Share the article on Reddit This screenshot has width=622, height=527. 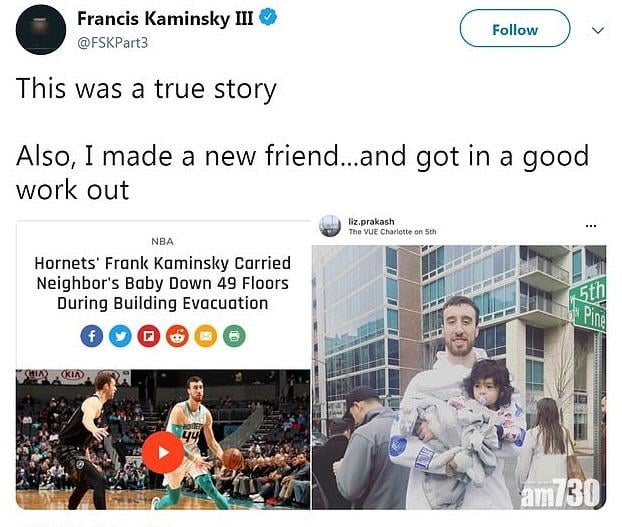coord(176,336)
